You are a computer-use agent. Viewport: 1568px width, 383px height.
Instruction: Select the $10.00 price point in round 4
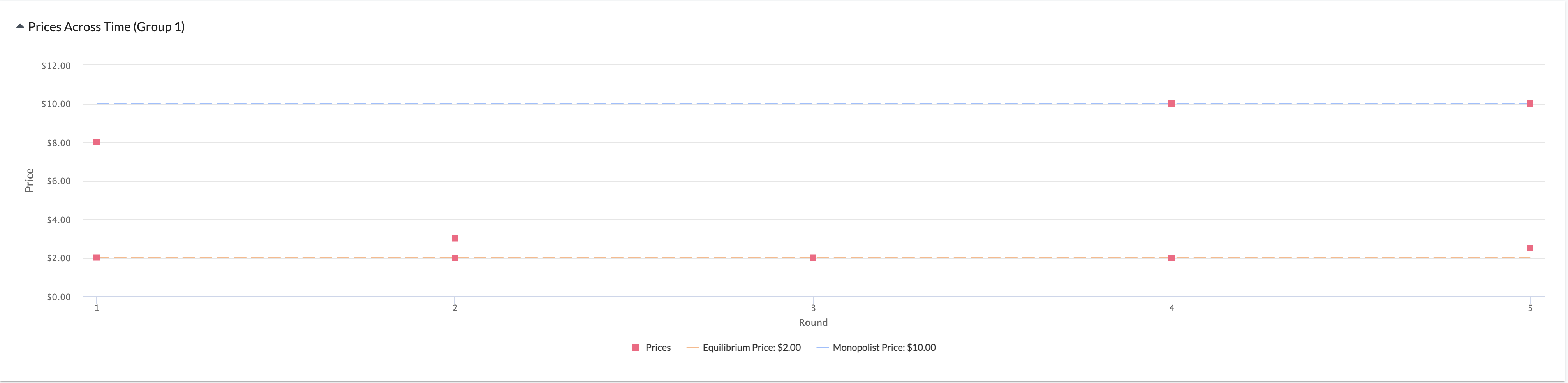pyautogui.click(x=1171, y=104)
